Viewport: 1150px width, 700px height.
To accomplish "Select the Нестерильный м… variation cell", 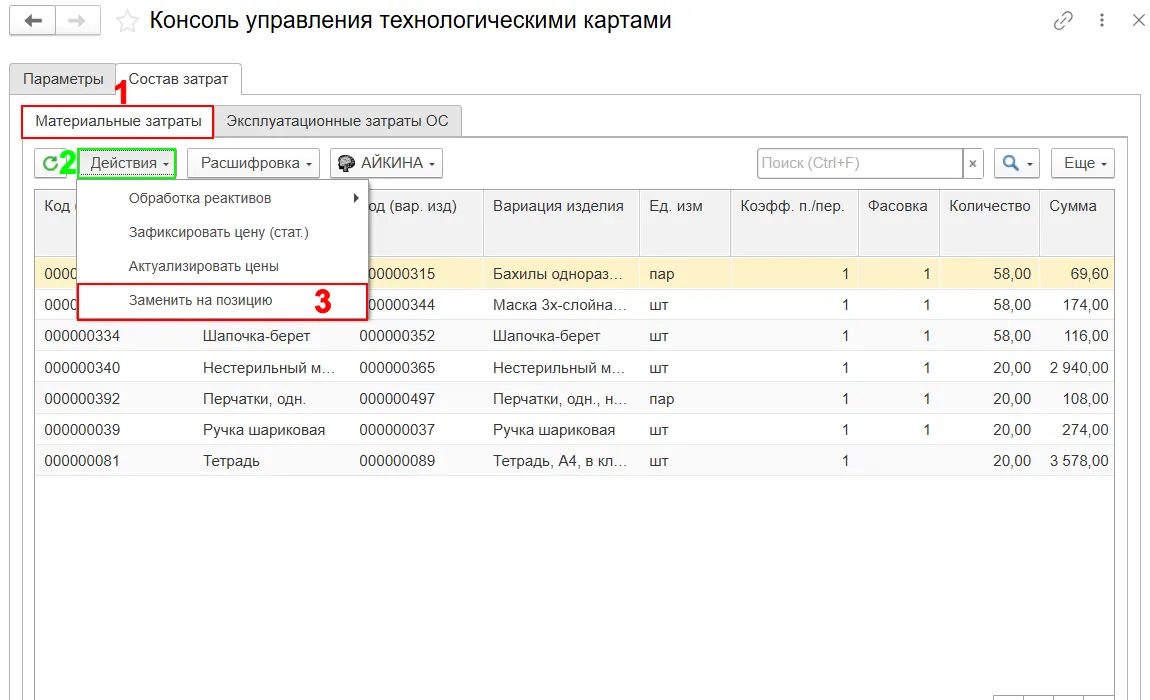I will [x=561, y=368].
